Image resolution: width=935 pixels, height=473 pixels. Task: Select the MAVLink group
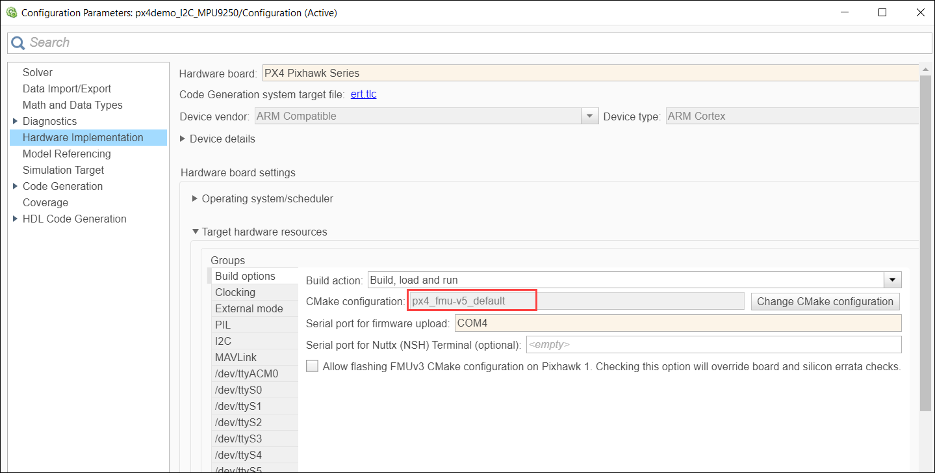coord(237,357)
